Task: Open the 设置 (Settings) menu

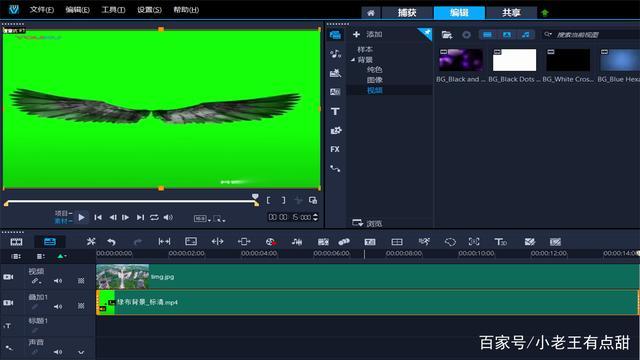Action: pyautogui.click(x=149, y=9)
